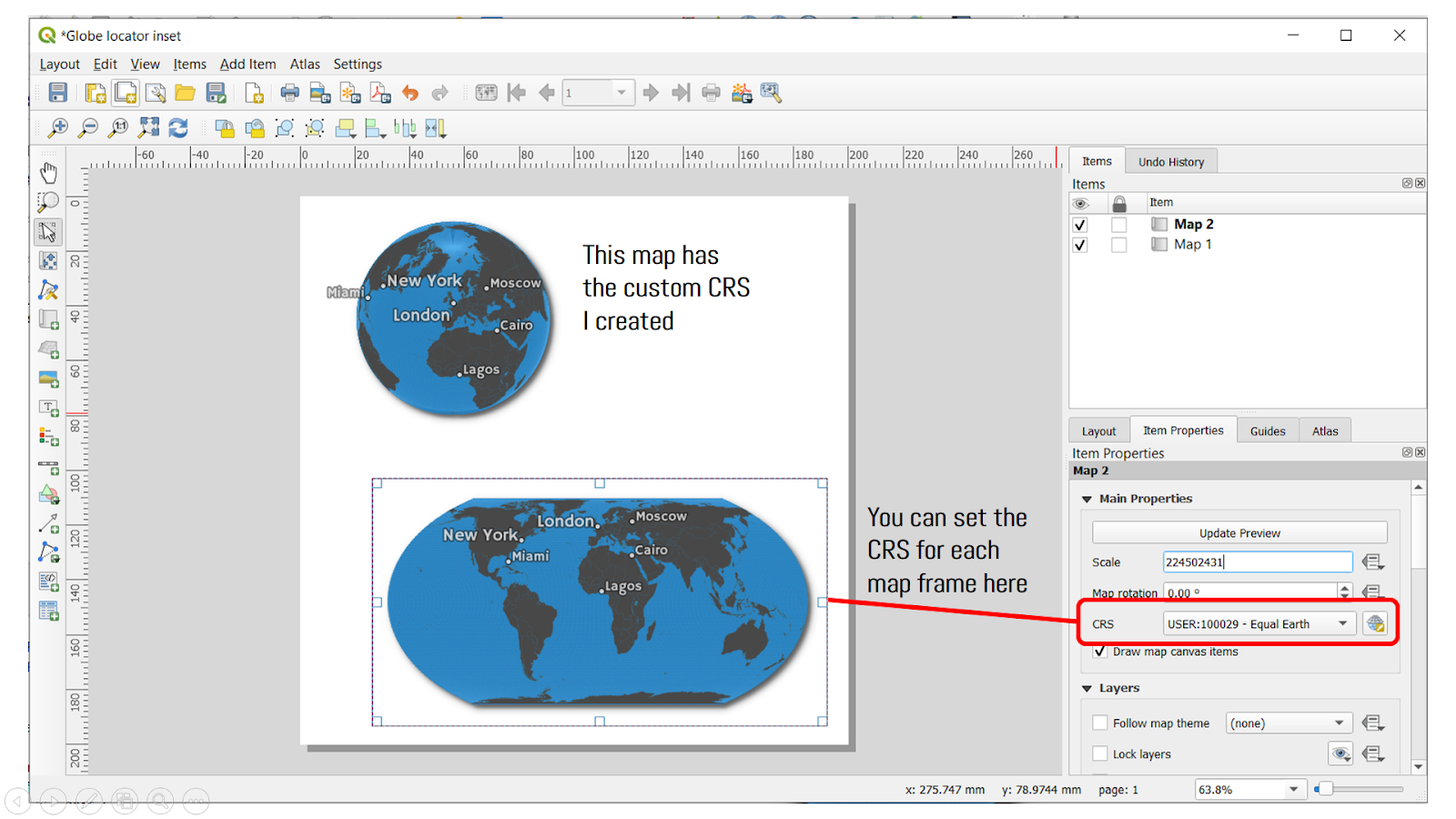Open the Export as PDF icon

[x=380, y=92]
